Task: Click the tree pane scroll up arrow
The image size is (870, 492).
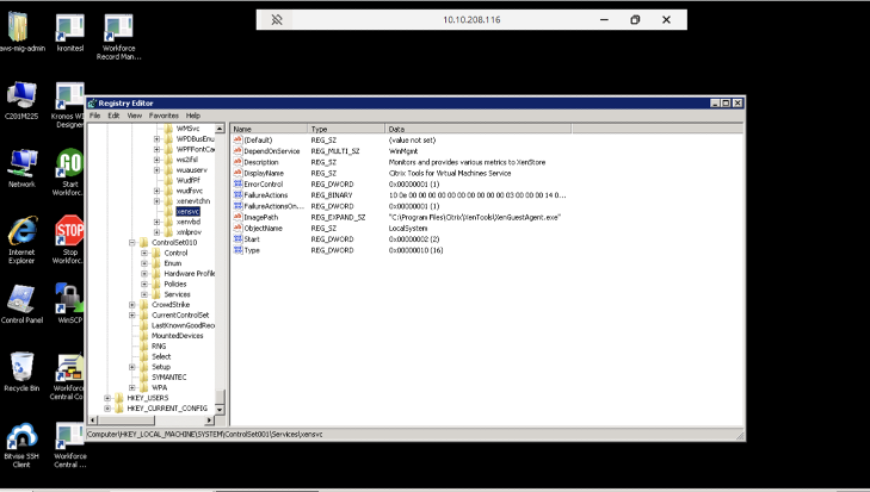Action: pos(220,129)
